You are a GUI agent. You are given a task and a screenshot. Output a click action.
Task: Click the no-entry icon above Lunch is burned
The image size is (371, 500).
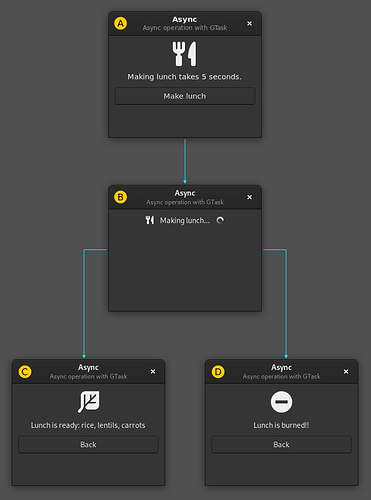click(281, 402)
